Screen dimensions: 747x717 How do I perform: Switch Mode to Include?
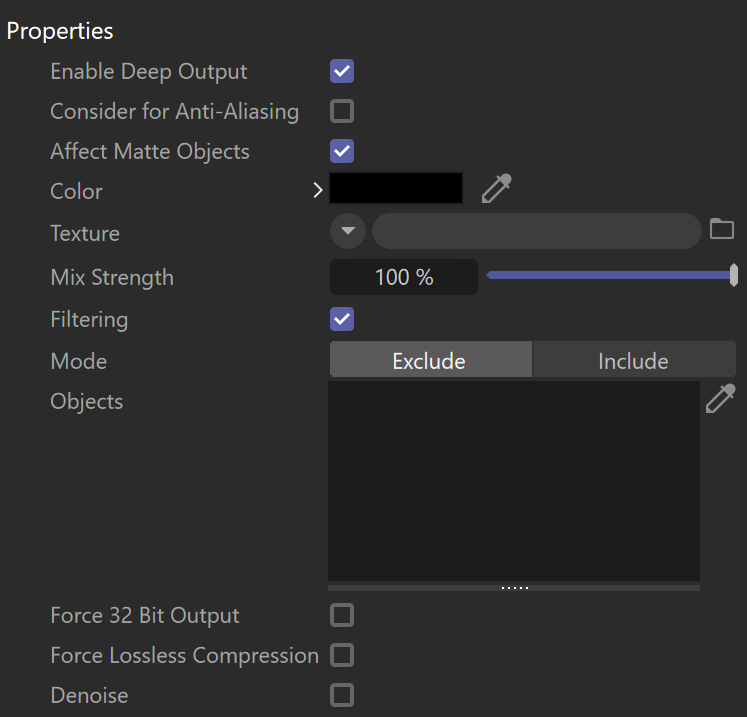[634, 360]
